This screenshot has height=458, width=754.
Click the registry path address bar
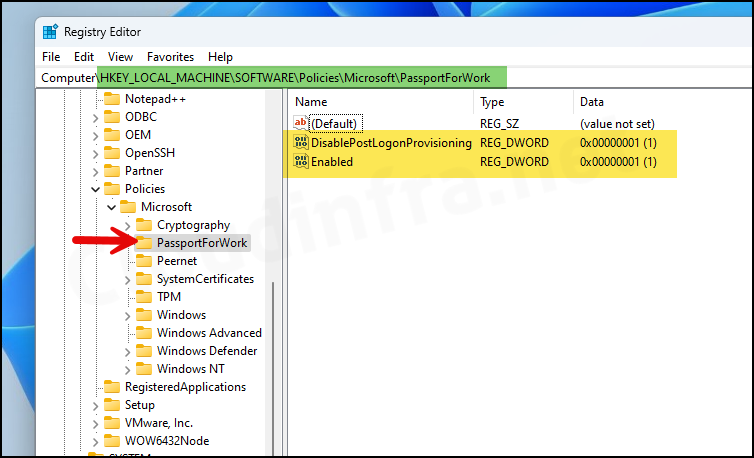pos(394,78)
